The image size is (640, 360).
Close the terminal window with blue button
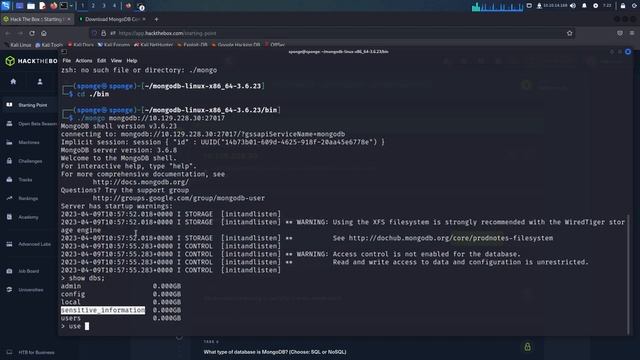click(x=628, y=52)
